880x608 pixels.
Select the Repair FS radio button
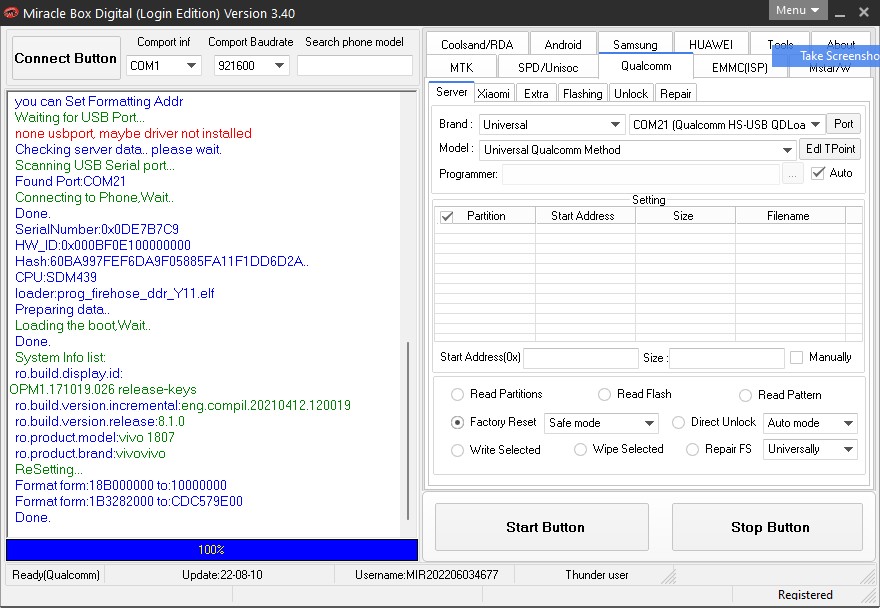click(693, 450)
